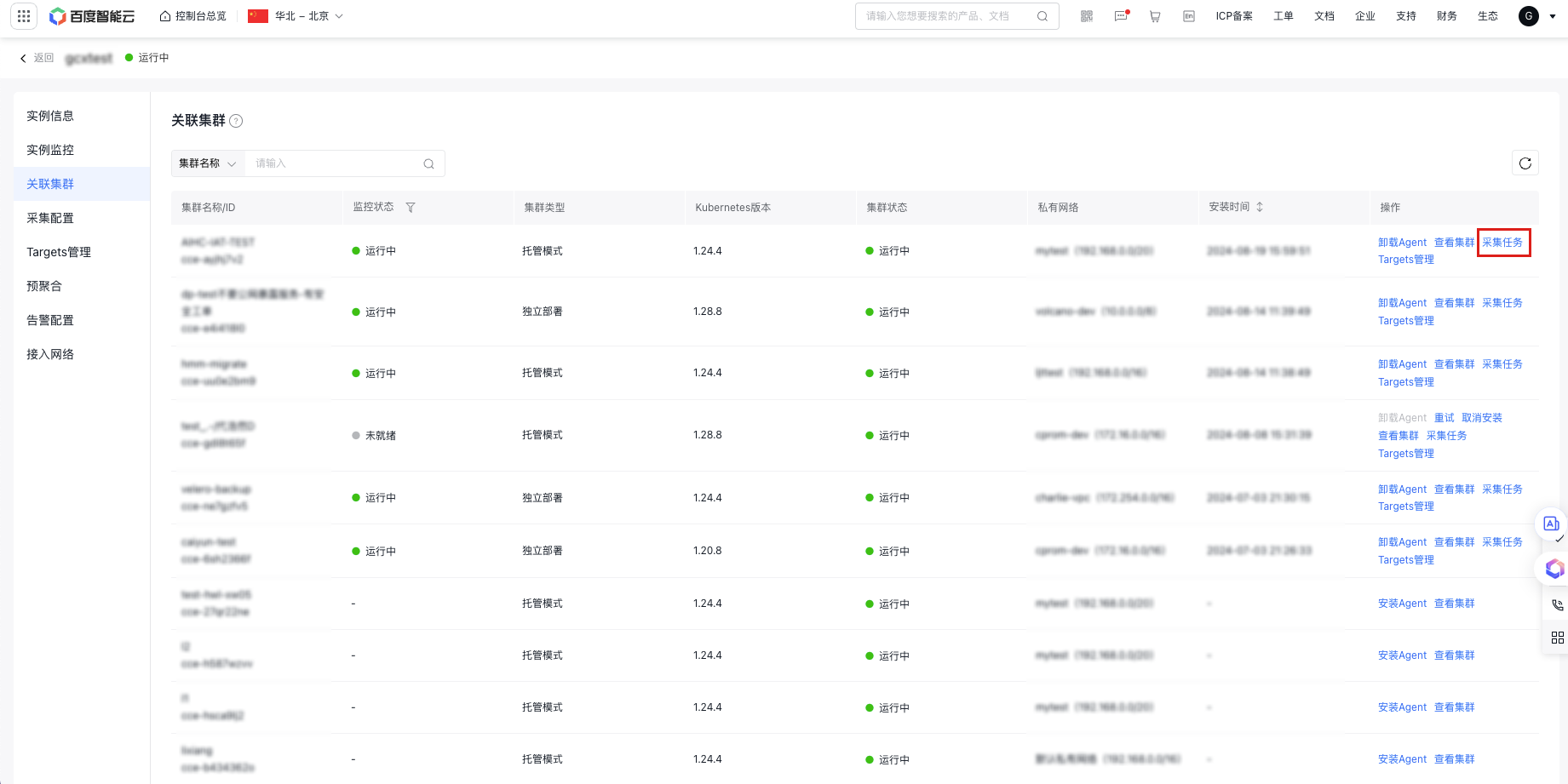Open 支持 in the top menu
The height and width of the screenshot is (784, 1568).
1406,16
